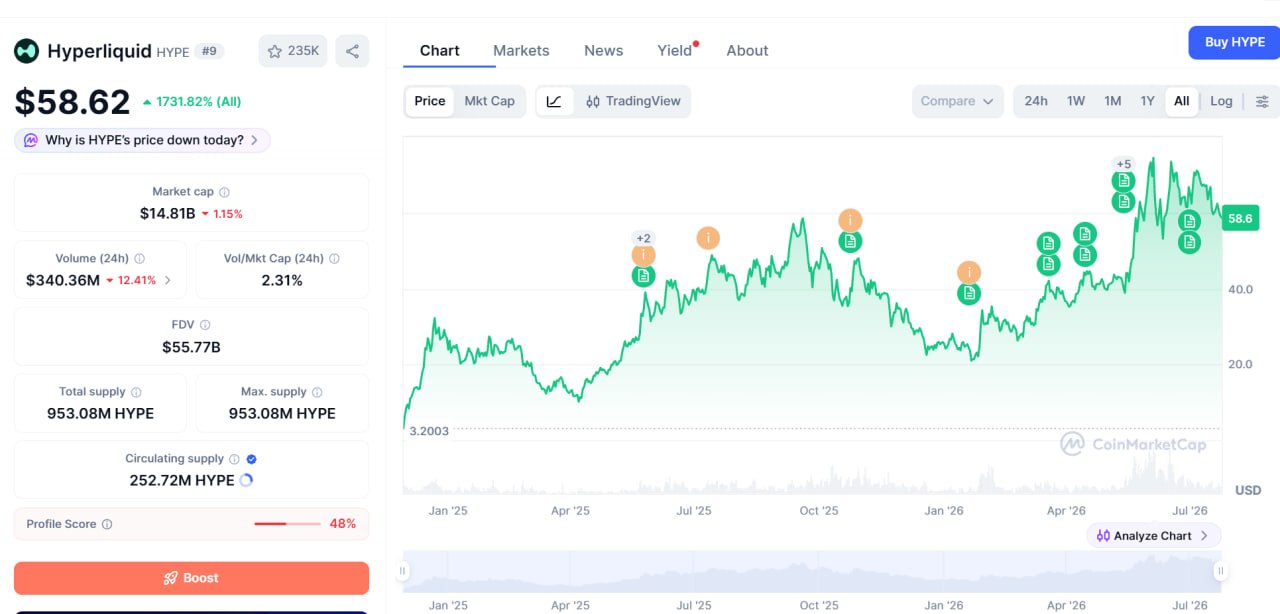Click the Profile Score info icon
The image size is (1280, 614).
(107, 524)
